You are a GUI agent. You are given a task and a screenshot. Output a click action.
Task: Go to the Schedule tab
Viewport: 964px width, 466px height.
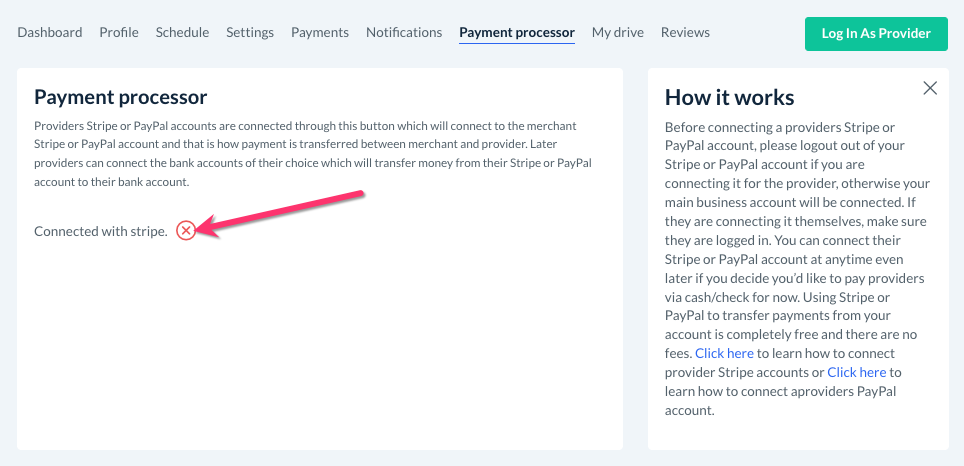[x=182, y=32]
